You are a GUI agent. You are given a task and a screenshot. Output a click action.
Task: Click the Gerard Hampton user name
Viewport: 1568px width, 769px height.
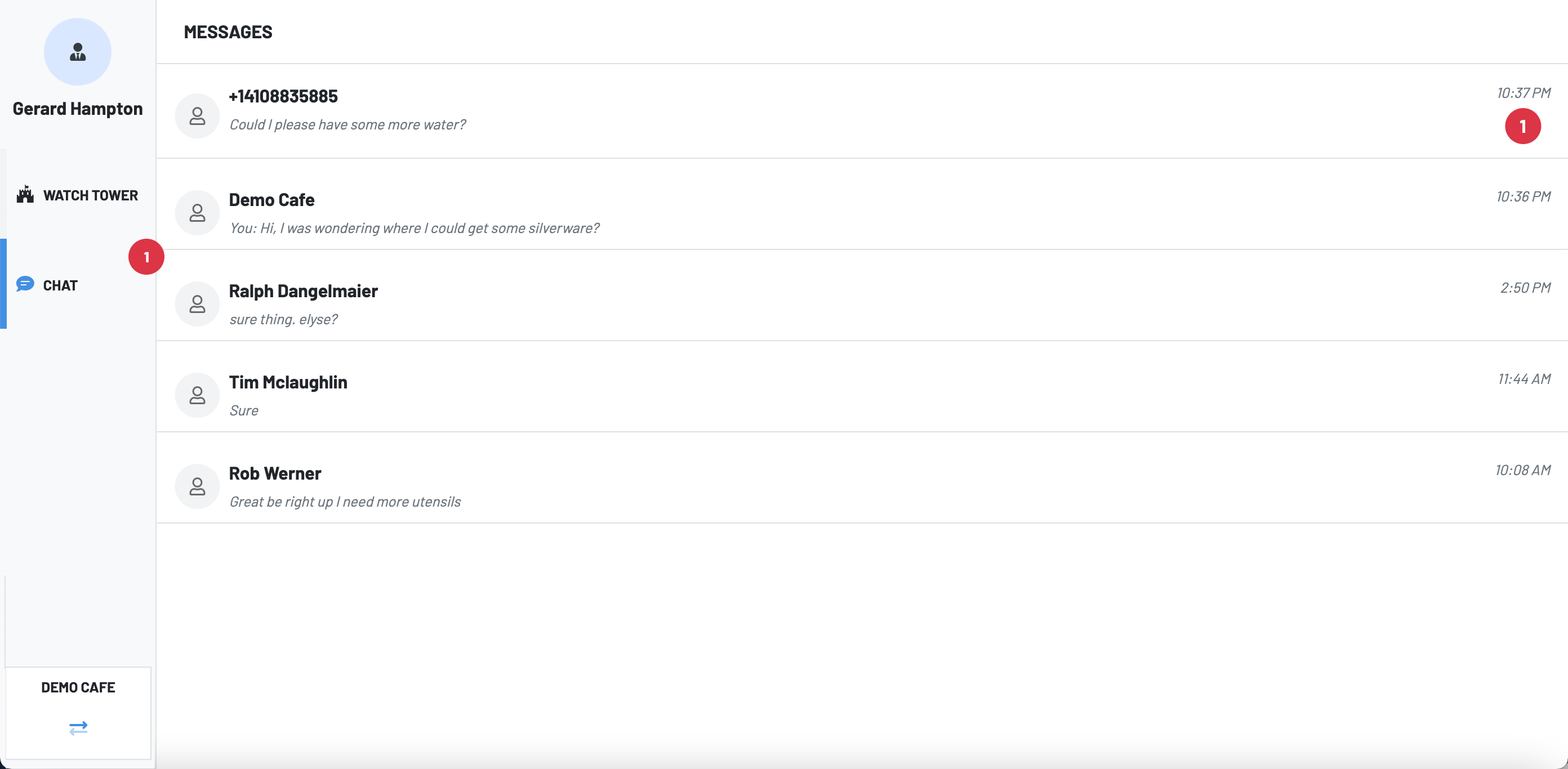click(78, 109)
